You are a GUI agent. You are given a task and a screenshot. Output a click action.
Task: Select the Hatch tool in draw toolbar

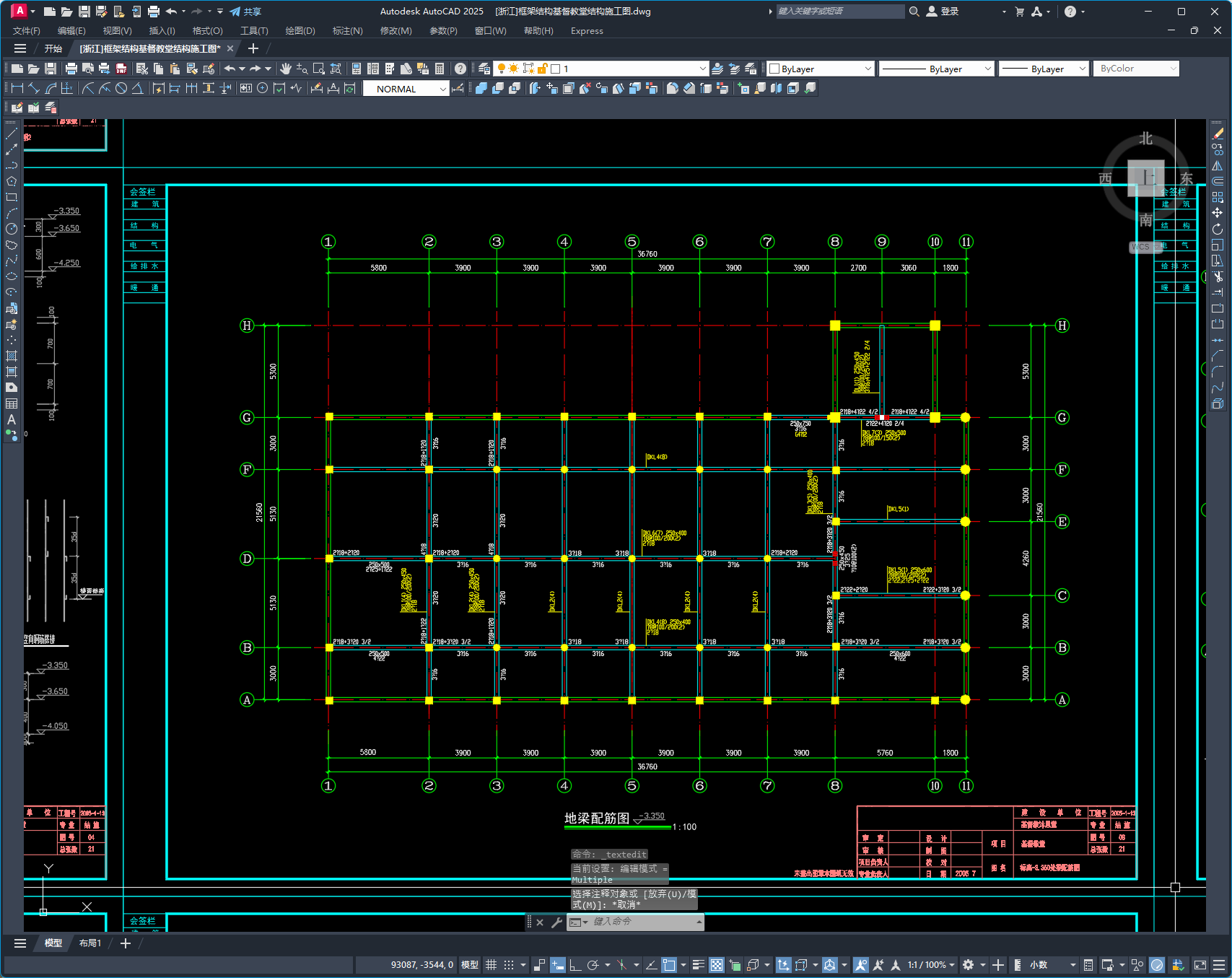click(x=12, y=356)
